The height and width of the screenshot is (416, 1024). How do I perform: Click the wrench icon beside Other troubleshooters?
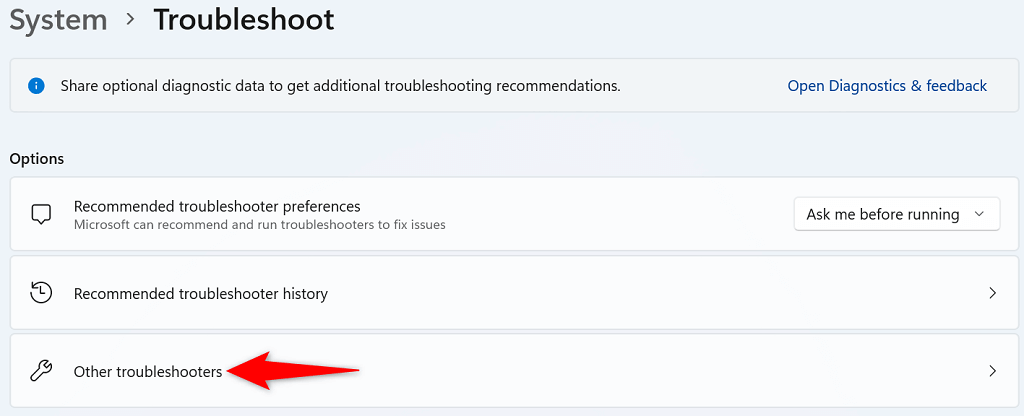[41, 371]
